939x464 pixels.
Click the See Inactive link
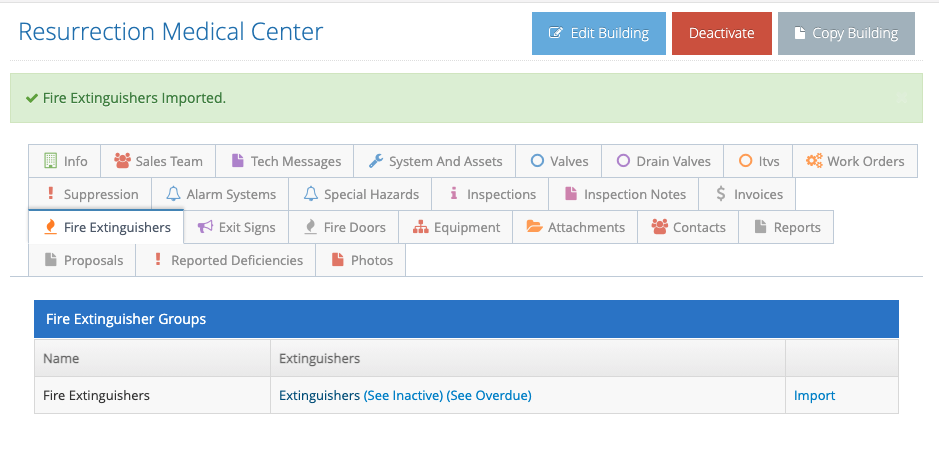click(x=403, y=395)
